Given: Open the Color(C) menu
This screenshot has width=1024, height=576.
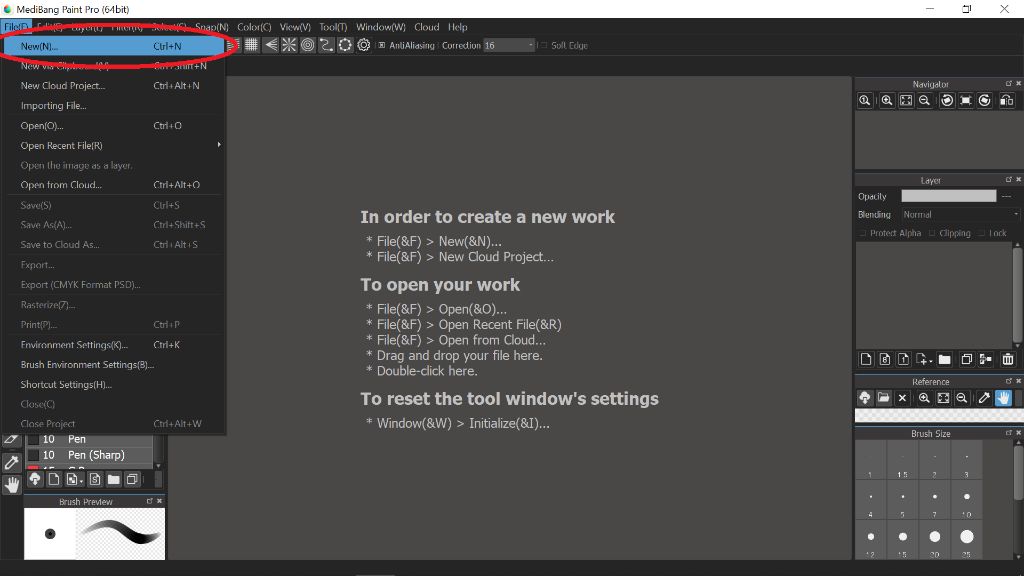Looking at the screenshot, I should click(x=254, y=27).
